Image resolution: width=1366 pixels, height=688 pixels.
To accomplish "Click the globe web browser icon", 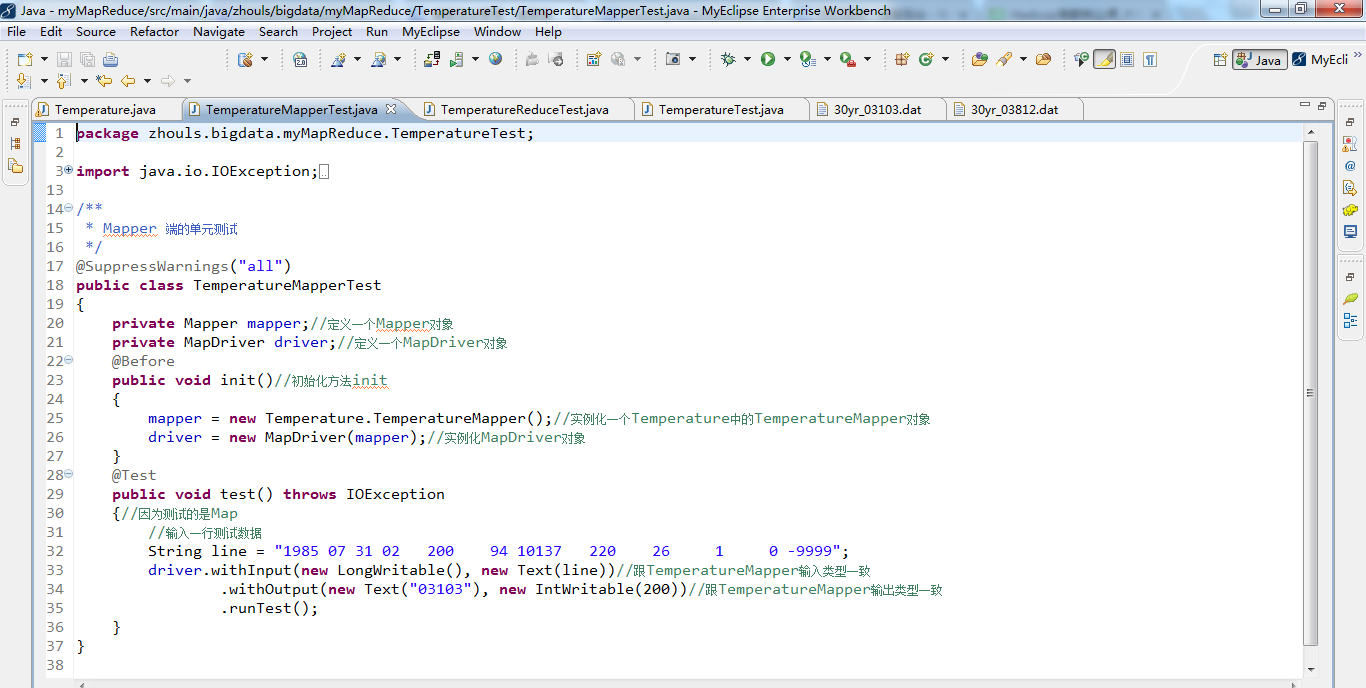I will tap(496, 60).
